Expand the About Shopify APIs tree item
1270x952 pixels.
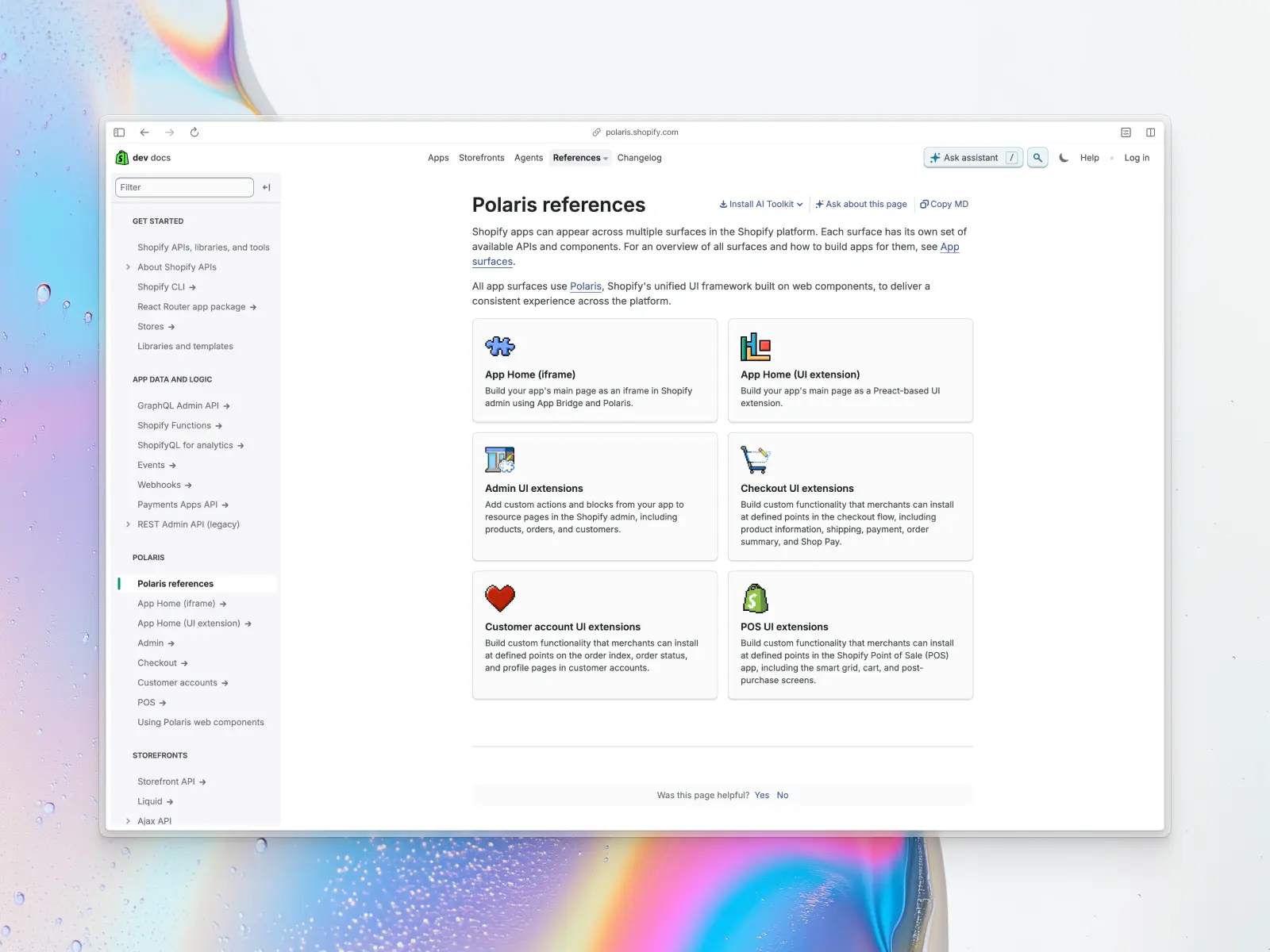tap(129, 267)
